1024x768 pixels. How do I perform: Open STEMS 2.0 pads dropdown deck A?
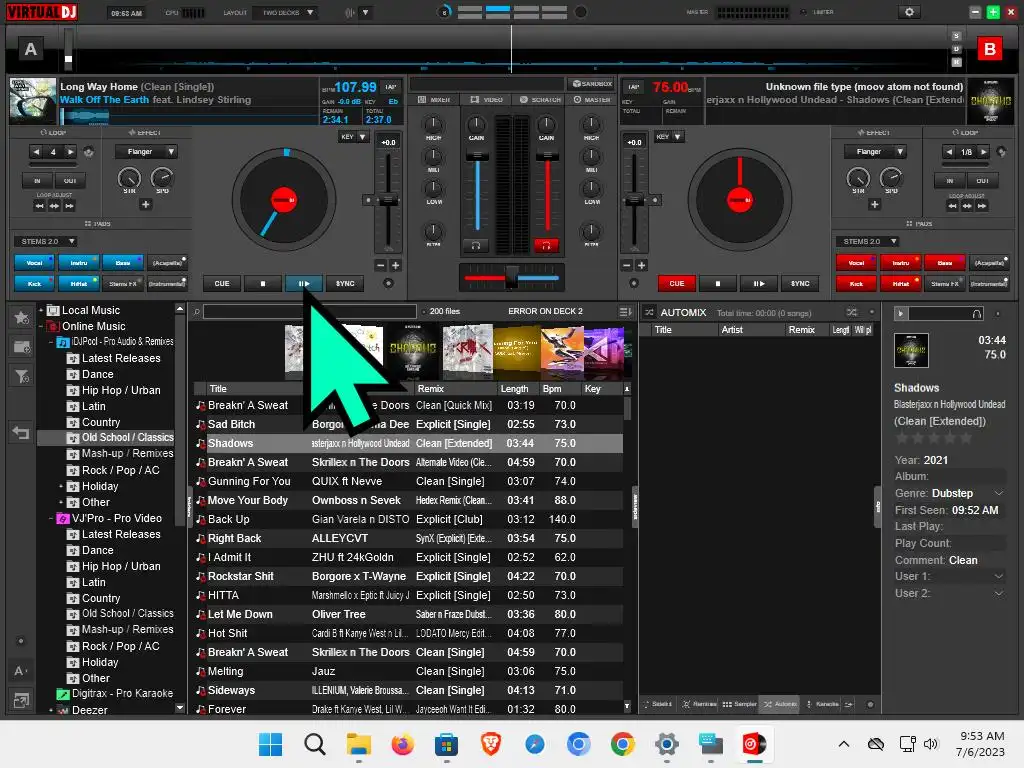(45, 242)
